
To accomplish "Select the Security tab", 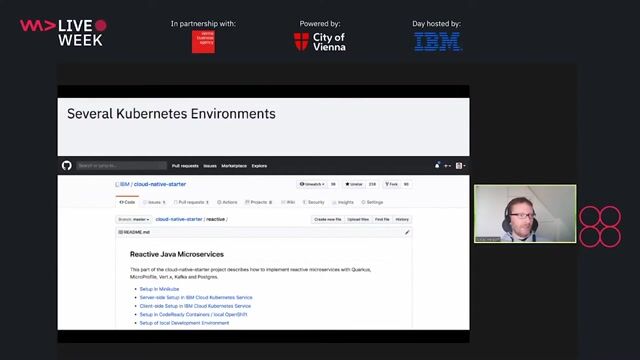I will 313,202.
